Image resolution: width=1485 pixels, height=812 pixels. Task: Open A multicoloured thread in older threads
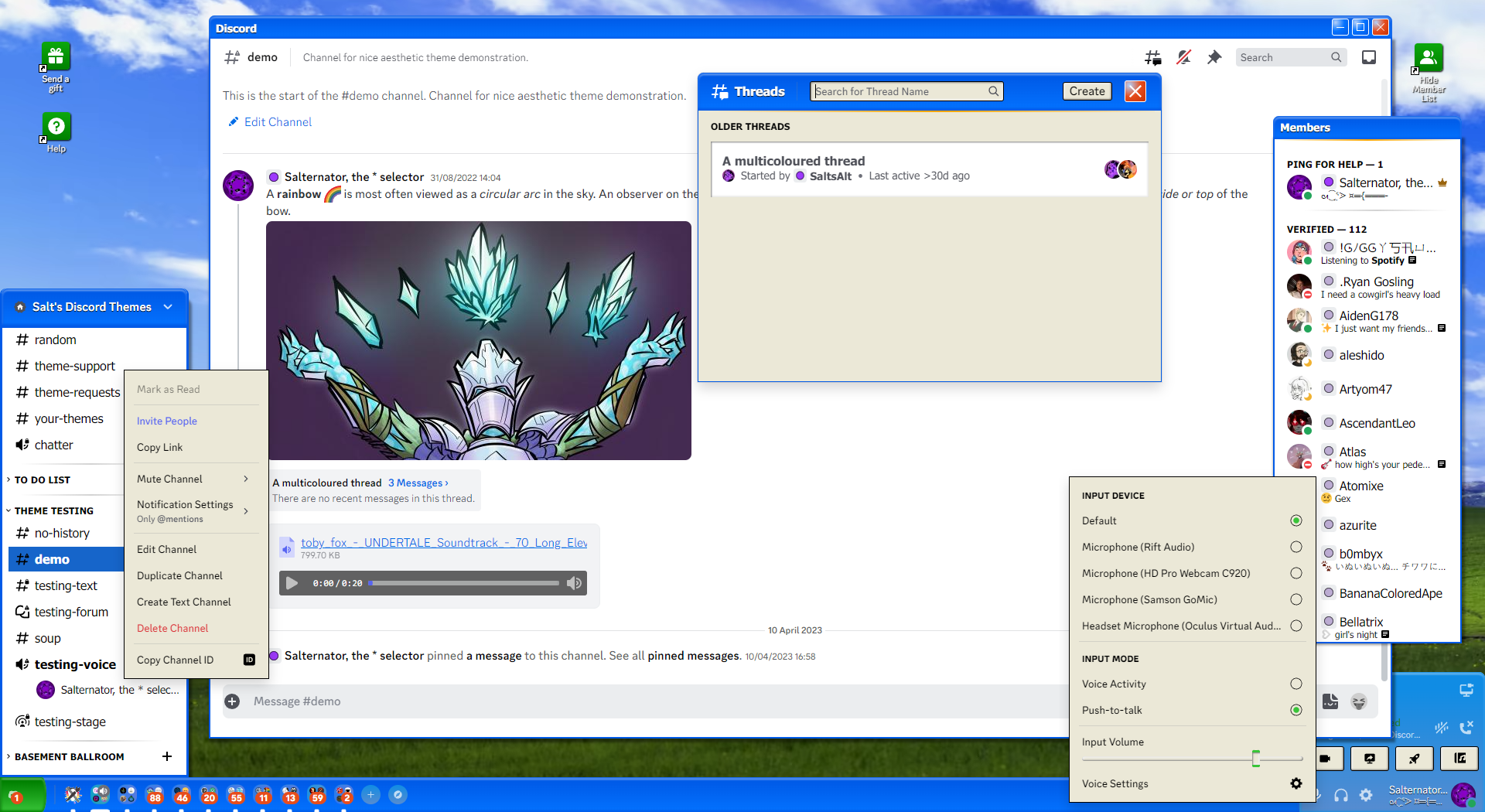coord(929,169)
